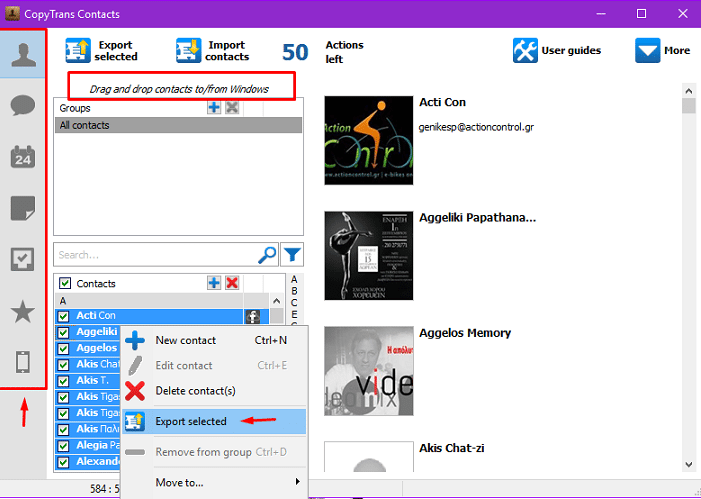Choose Delete contact(s) from context menu
The image size is (701, 499).
[214, 391]
